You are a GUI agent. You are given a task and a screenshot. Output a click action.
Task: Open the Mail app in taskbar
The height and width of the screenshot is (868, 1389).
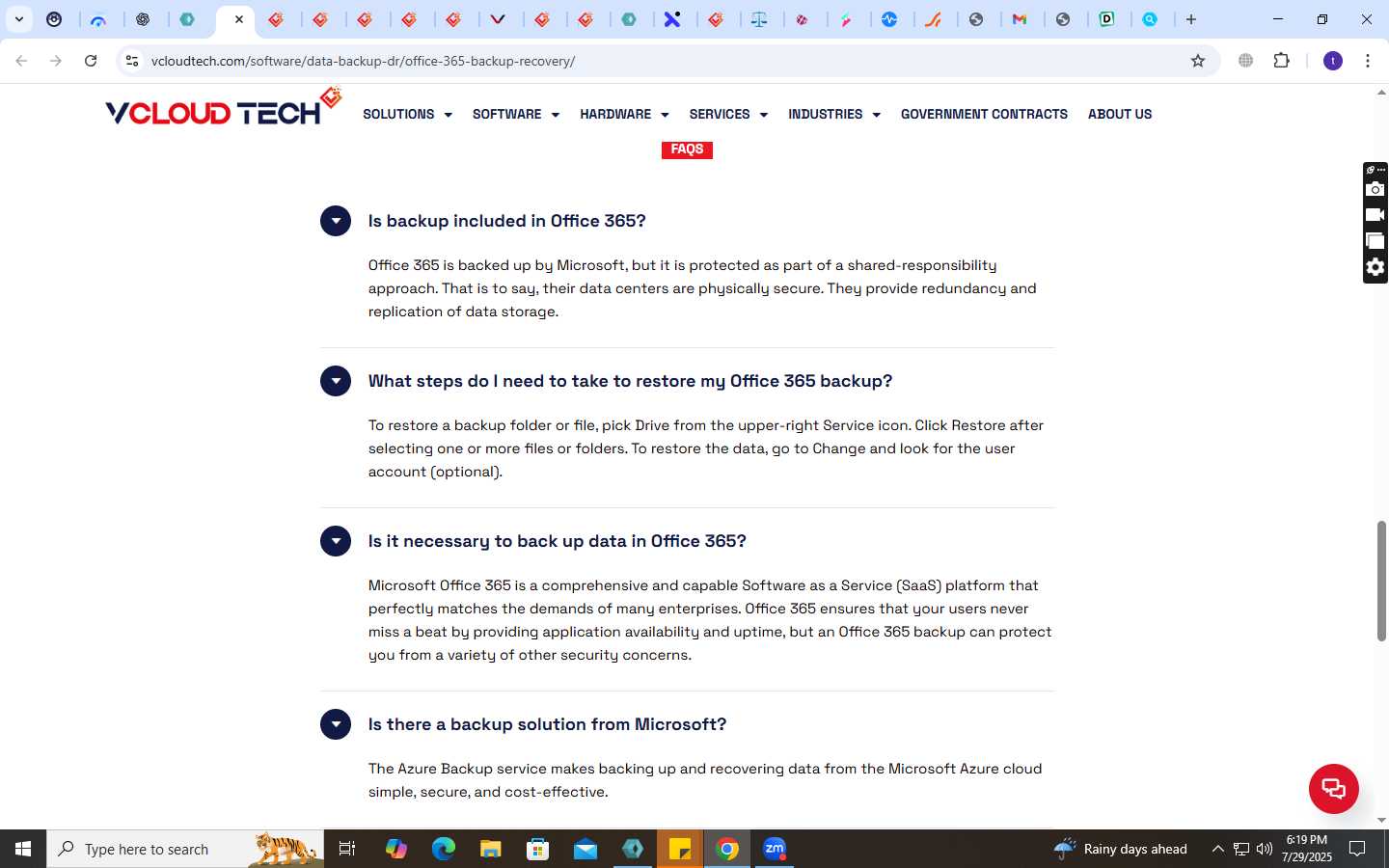point(586,849)
